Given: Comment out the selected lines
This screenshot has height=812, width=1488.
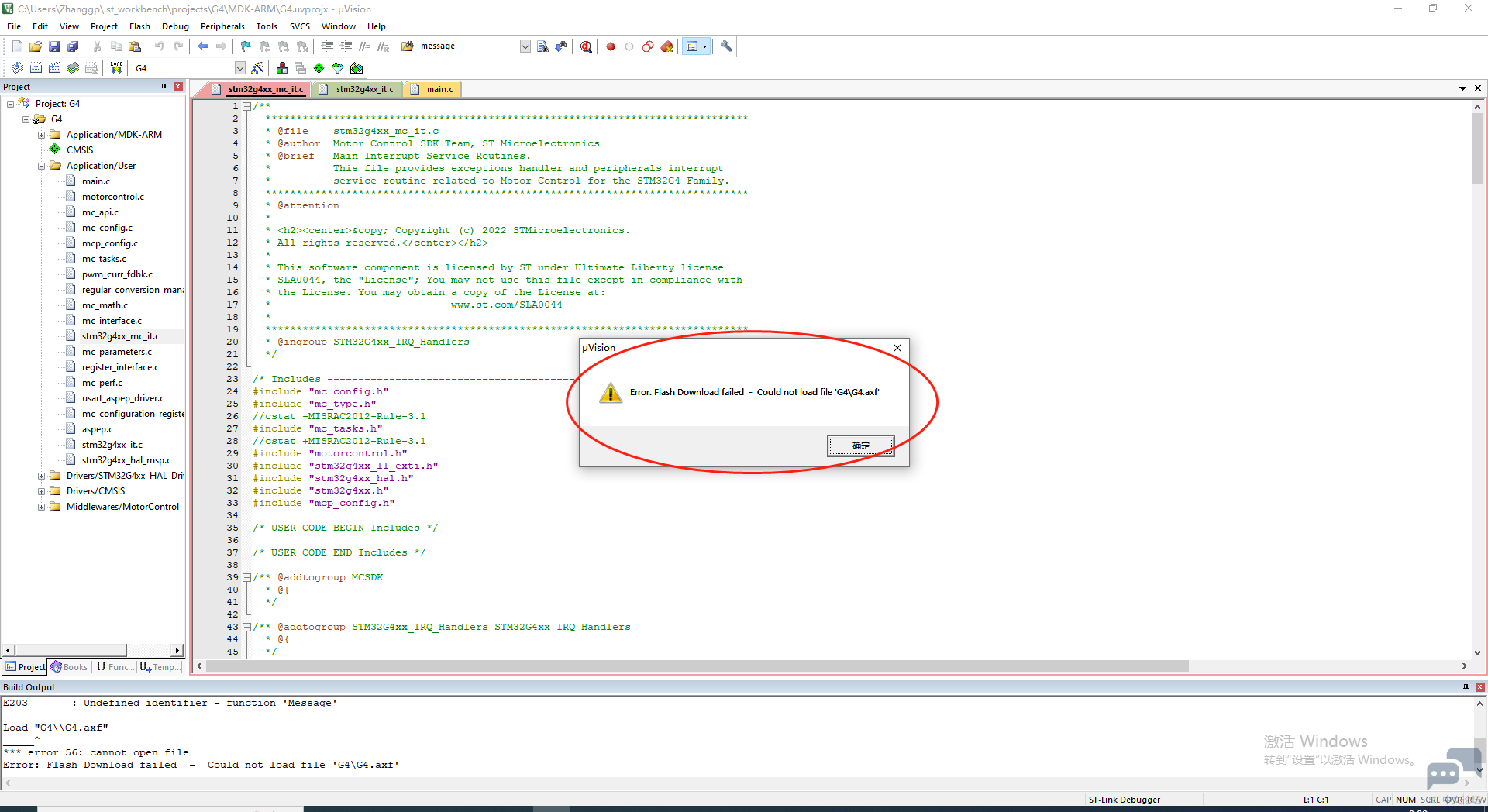Looking at the screenshot, I should pos(364,46).
